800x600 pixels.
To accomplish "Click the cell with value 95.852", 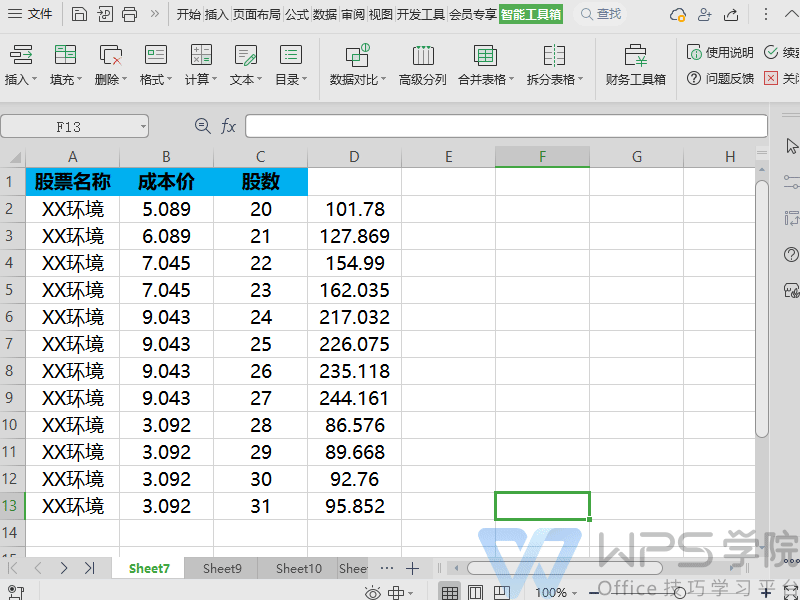I will (x=355, y=506).
